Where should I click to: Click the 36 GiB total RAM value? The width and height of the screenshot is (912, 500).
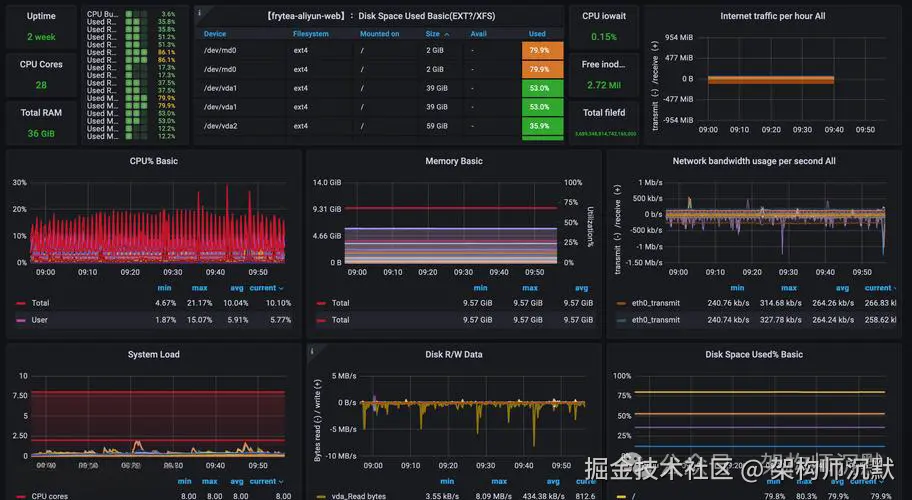(x=41, y=133)
